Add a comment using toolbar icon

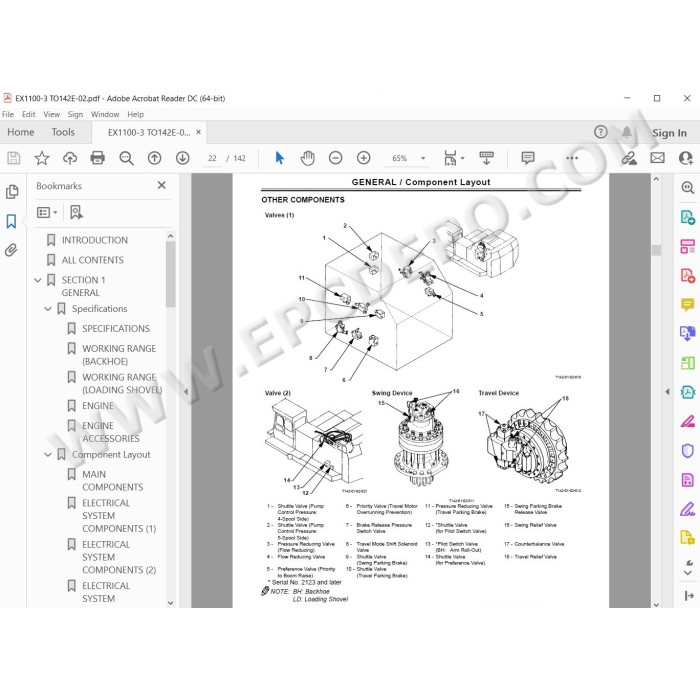528,158
